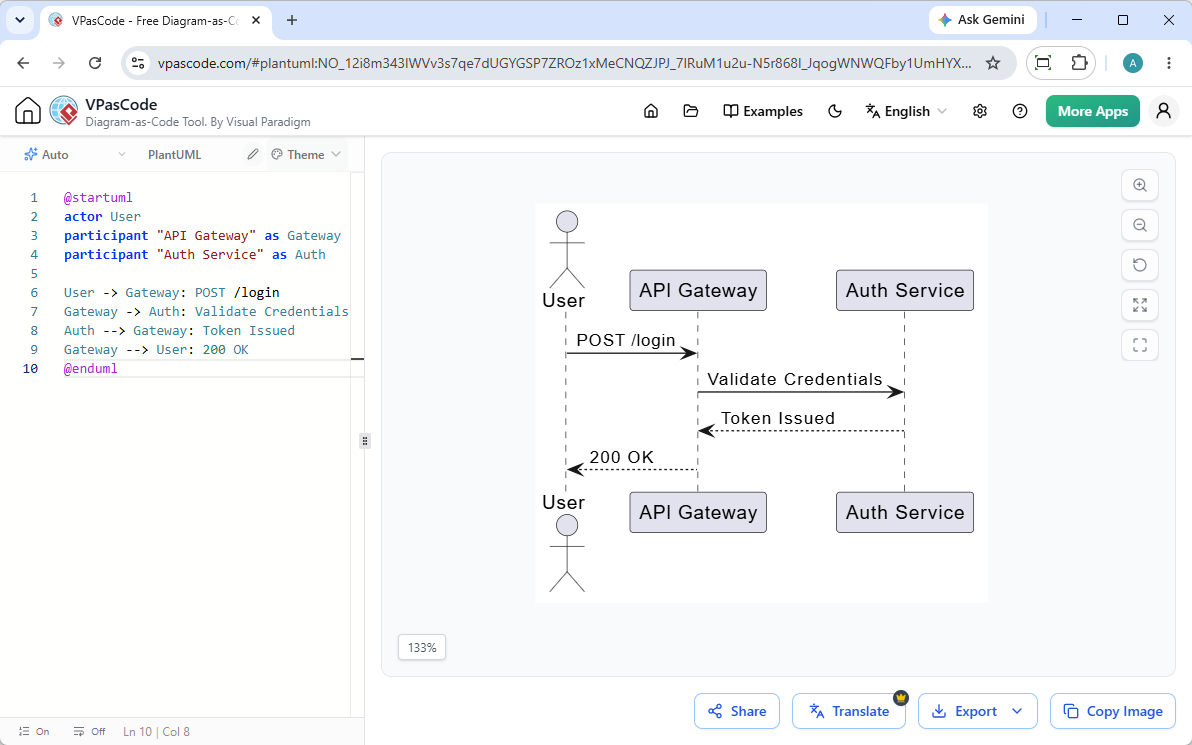Click the Ln 10 | Col 8 indicator

(x=157, y=731)
